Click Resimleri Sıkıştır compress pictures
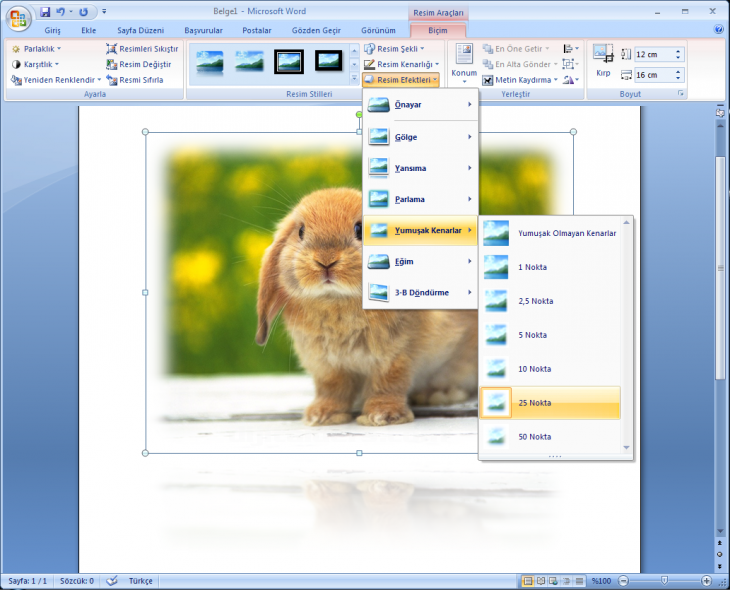The height and width of the screenshot is (590, 730). (x=142, y=48)
